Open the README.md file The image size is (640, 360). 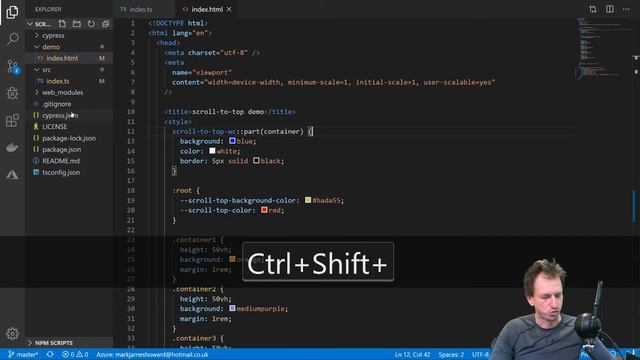60,161
